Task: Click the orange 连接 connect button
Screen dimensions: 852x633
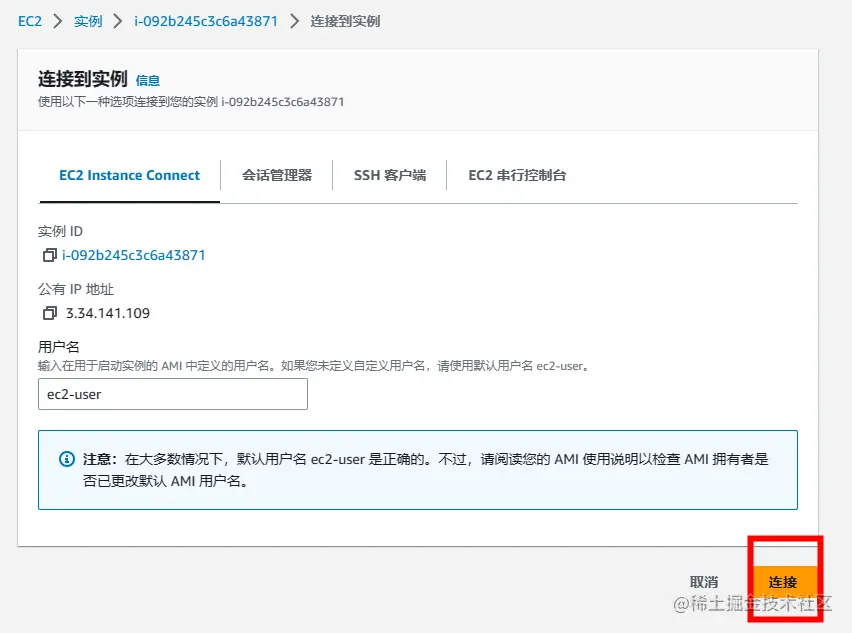Action: coord(783,582)
